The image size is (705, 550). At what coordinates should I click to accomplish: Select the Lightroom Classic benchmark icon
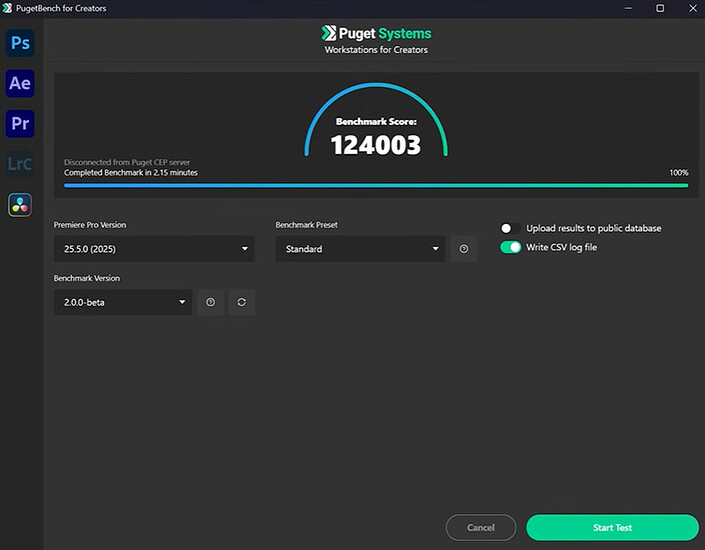coord(20,164)
